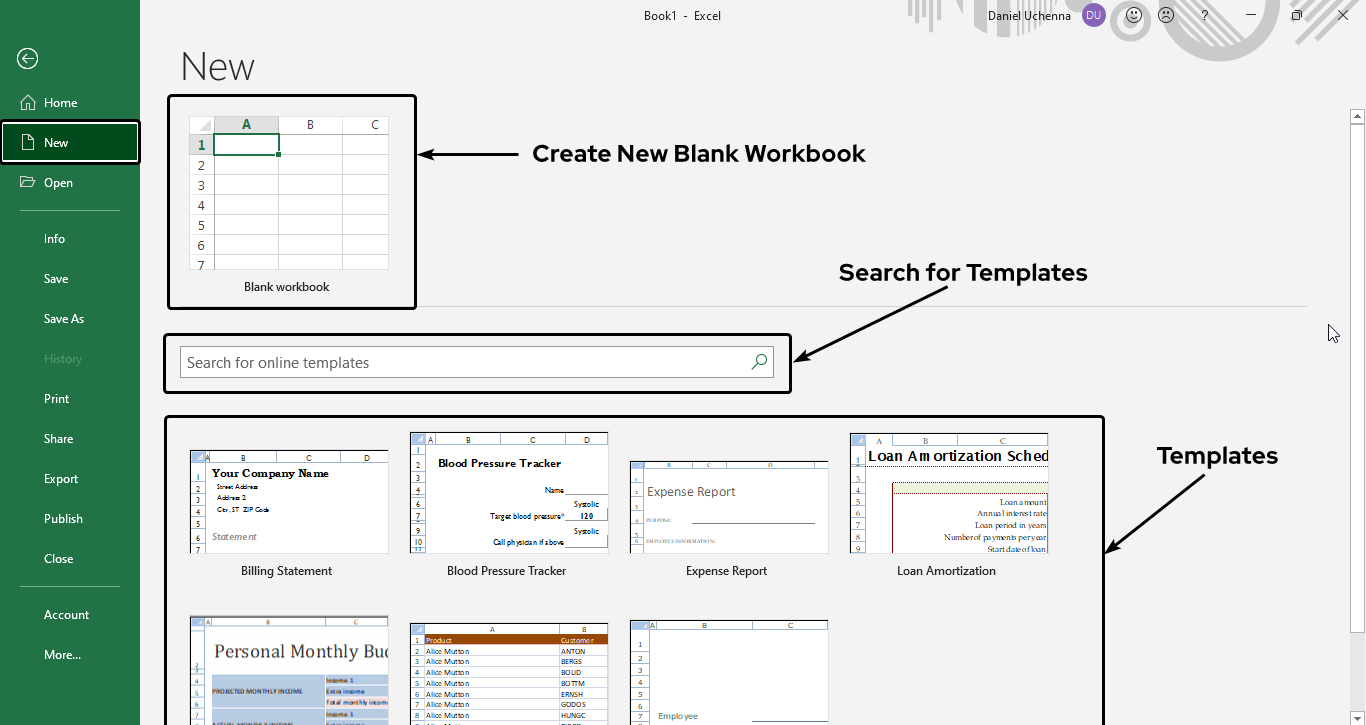Screen dimensions: 1366x725
Task: Click the DU account avatar
Action: (1093, 15)
